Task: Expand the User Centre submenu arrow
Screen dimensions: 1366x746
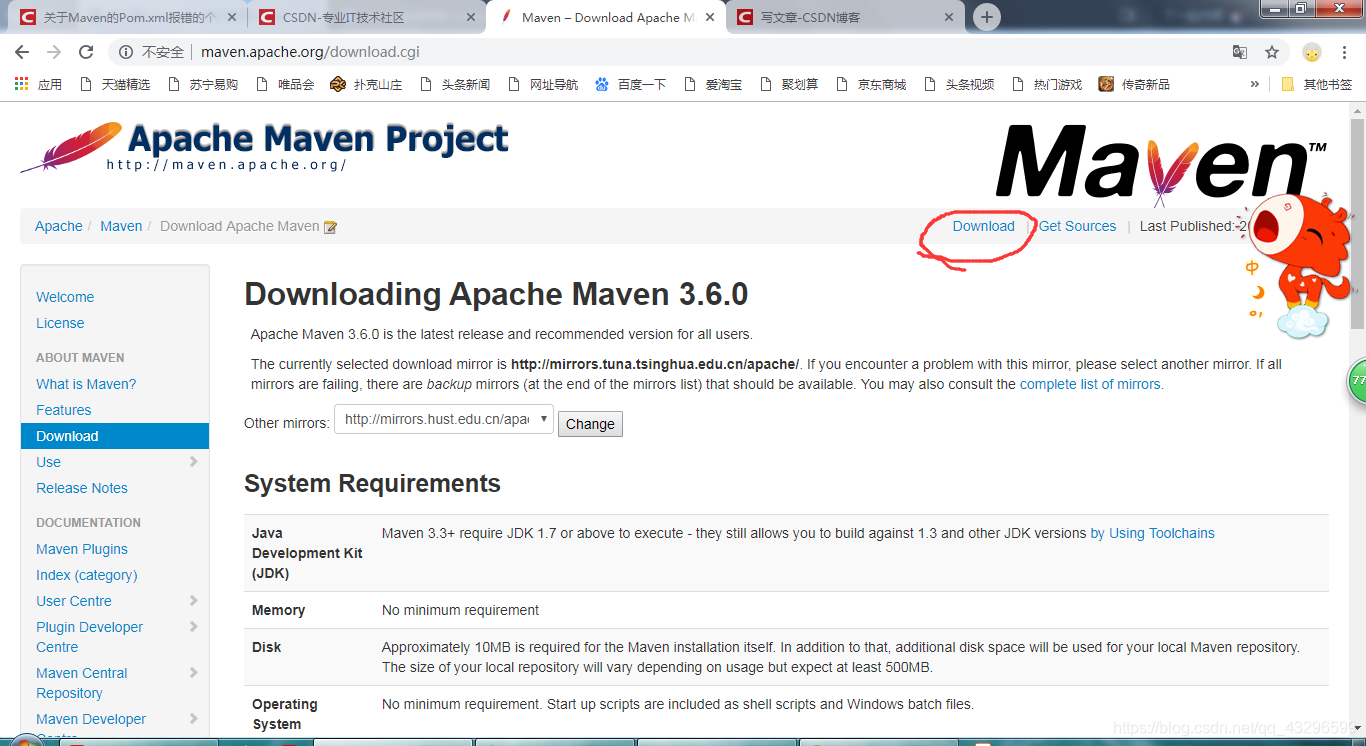Action: [x=193, y=601]
